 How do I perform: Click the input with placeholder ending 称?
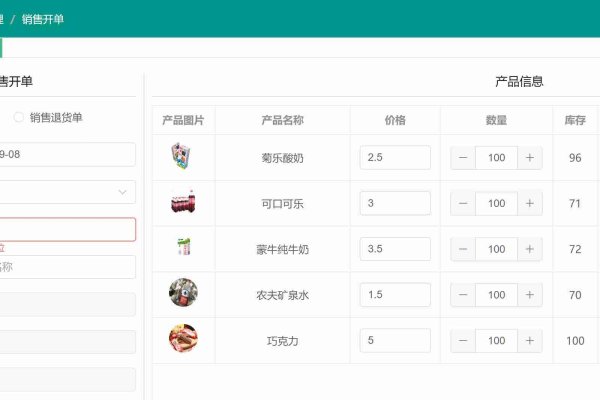pos(67,267)
